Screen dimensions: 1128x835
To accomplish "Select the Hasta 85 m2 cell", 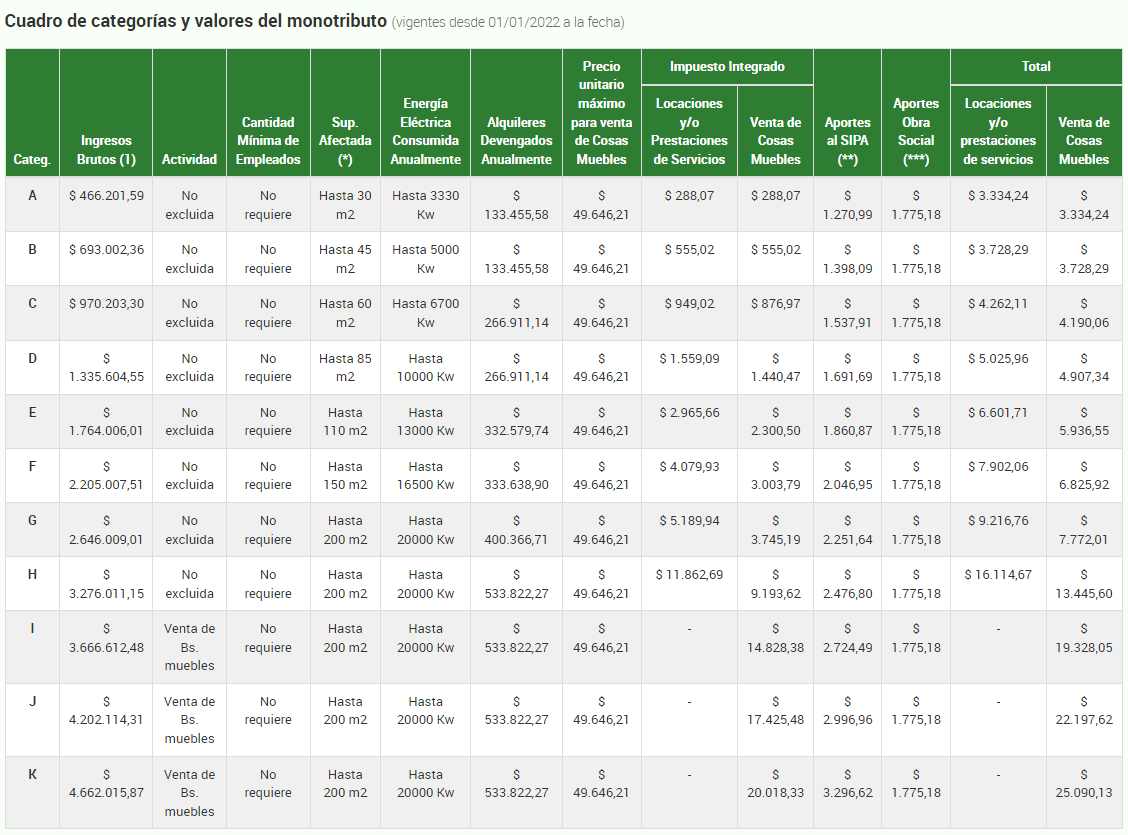I will point(345,367).
